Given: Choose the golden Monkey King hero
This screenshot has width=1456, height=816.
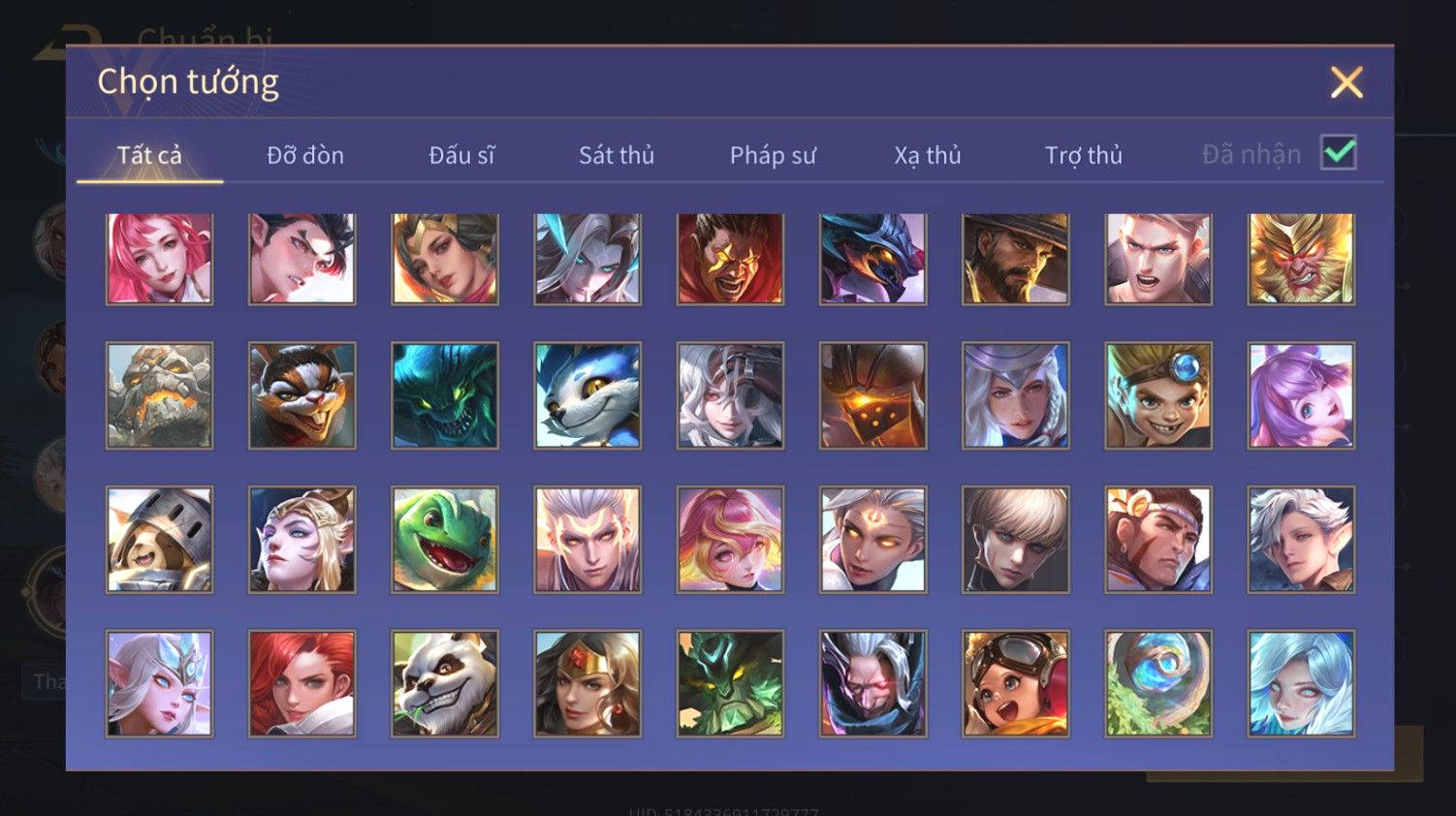Looking at the screenshot, I should pyautogui.click(x=1301, y=260).
